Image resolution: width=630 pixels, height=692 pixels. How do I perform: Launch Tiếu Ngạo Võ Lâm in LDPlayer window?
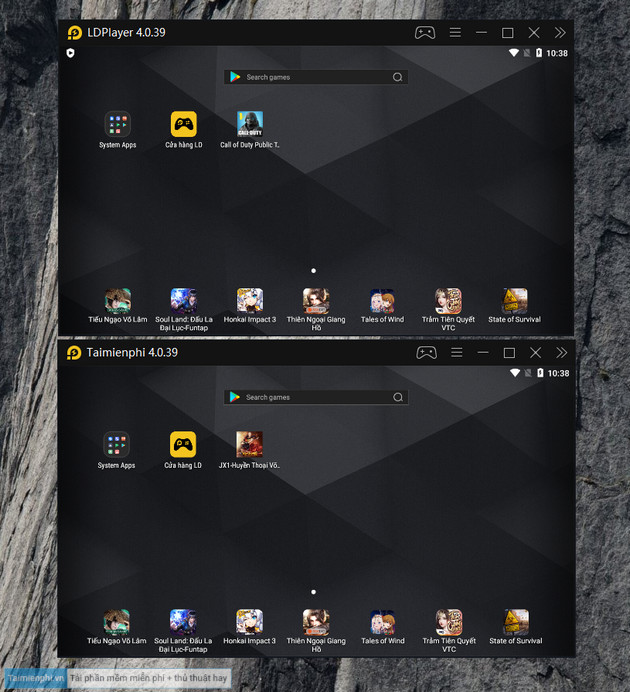[x=117, y=305]
